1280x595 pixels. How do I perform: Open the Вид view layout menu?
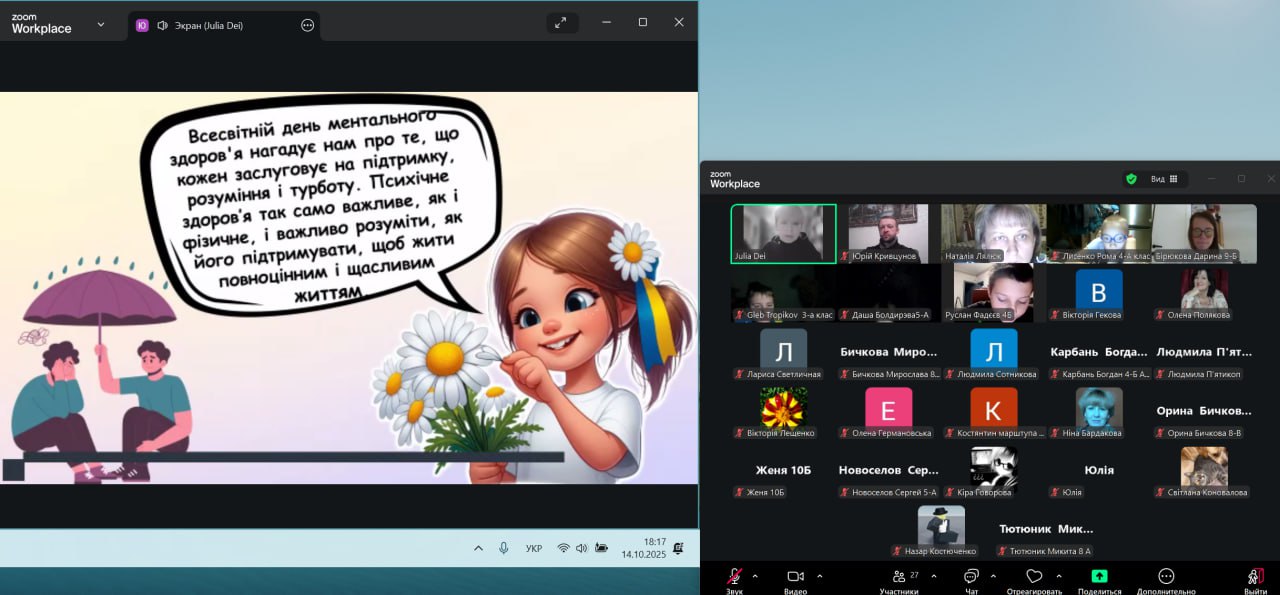pos(1164,179)
